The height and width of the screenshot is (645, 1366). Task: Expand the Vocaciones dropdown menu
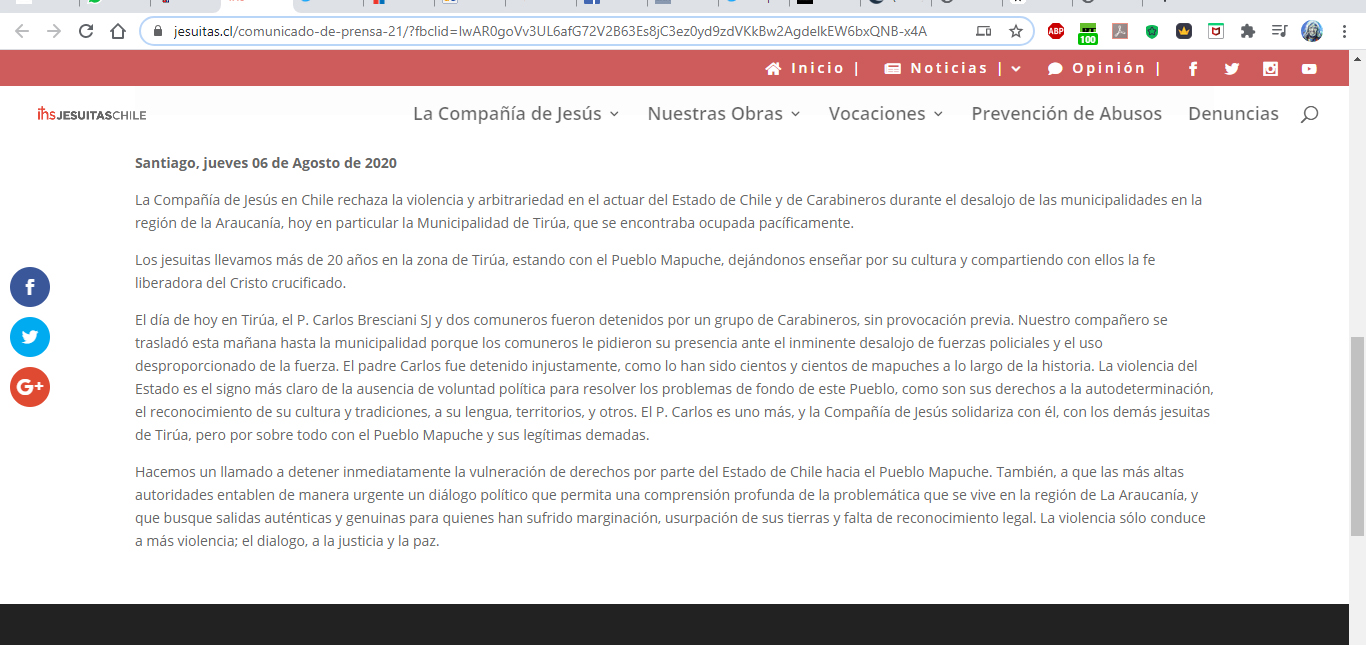886,114
